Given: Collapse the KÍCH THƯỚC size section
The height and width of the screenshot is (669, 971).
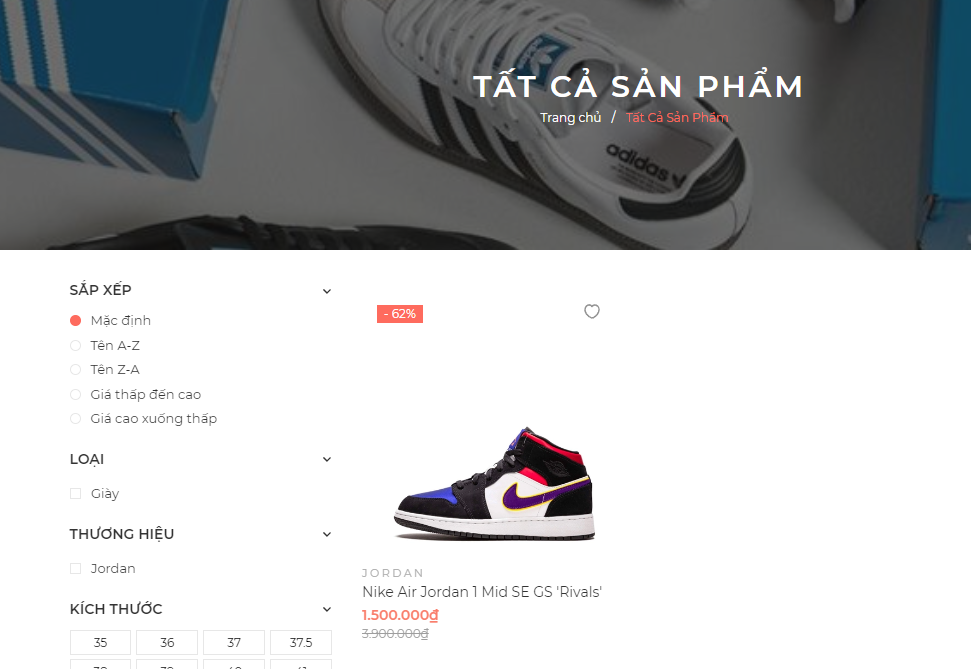Looking at the screenshot, I should point(327,610).
